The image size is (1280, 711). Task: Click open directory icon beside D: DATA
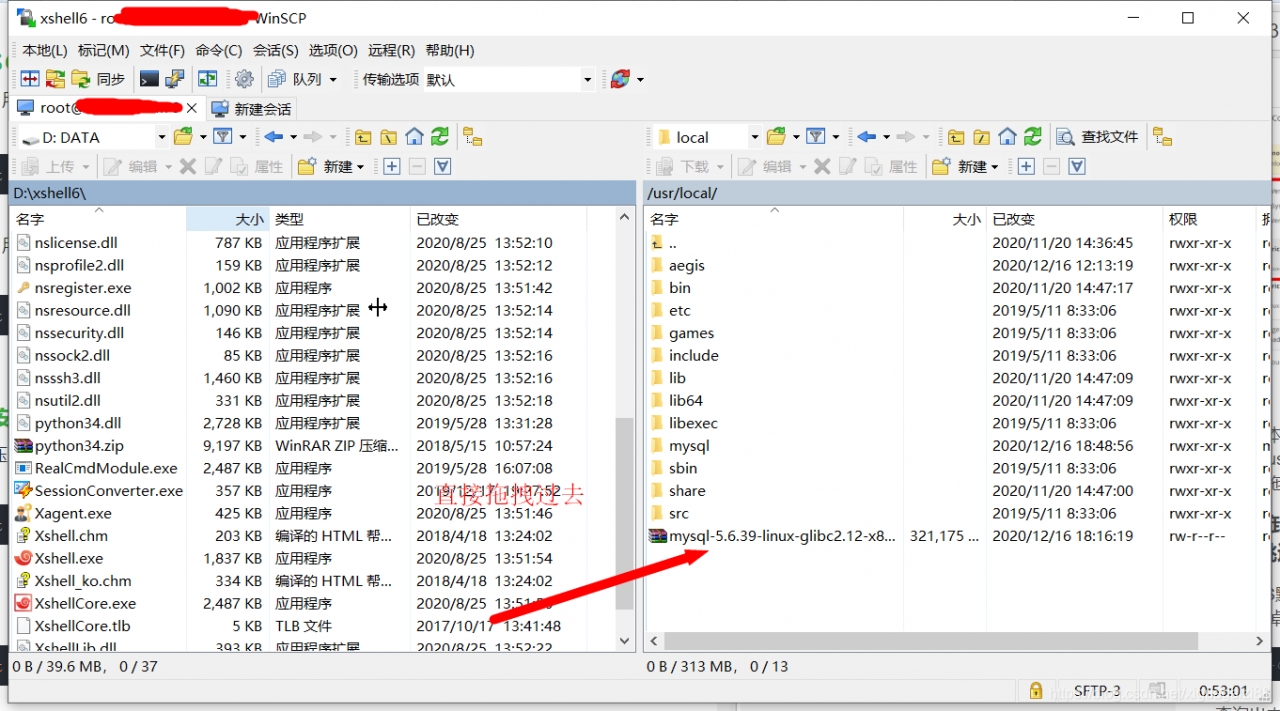tap(183, 137)
